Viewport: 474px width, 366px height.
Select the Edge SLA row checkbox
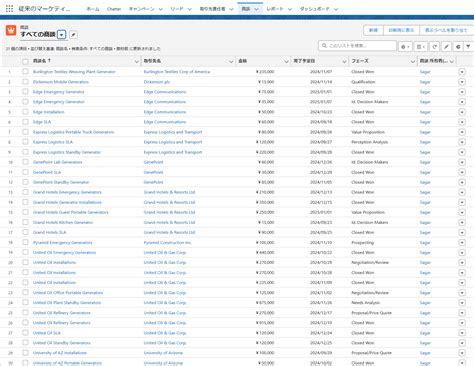[x=25, y=122]
